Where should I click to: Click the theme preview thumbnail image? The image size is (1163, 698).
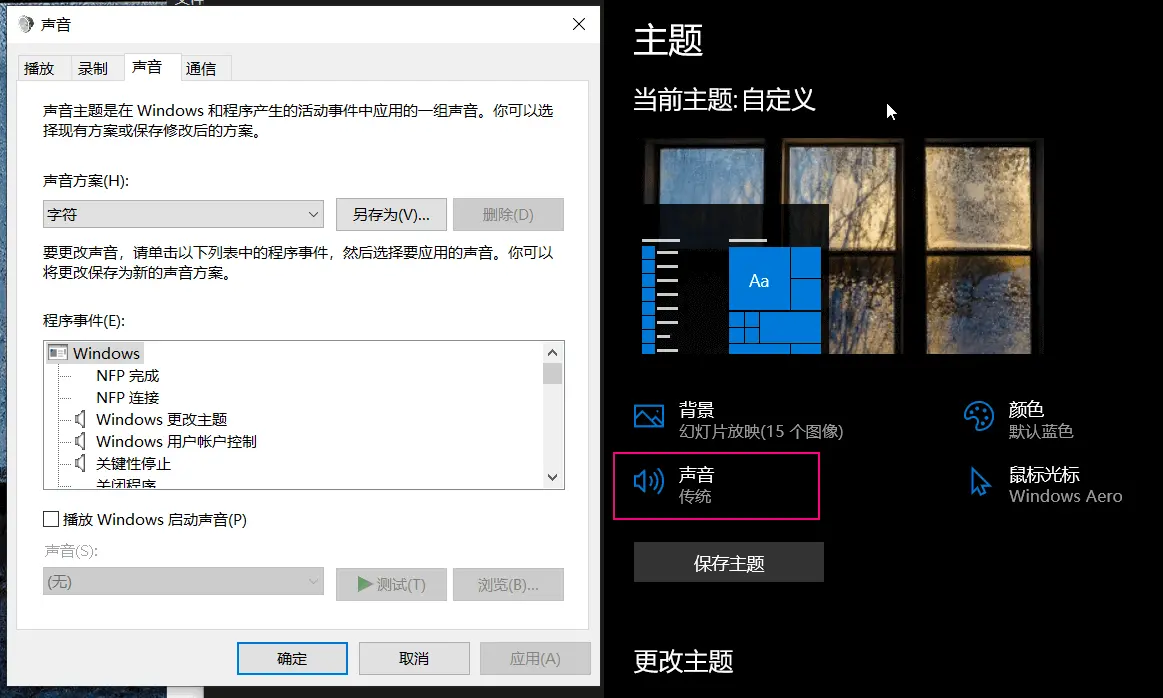point(843,246)
